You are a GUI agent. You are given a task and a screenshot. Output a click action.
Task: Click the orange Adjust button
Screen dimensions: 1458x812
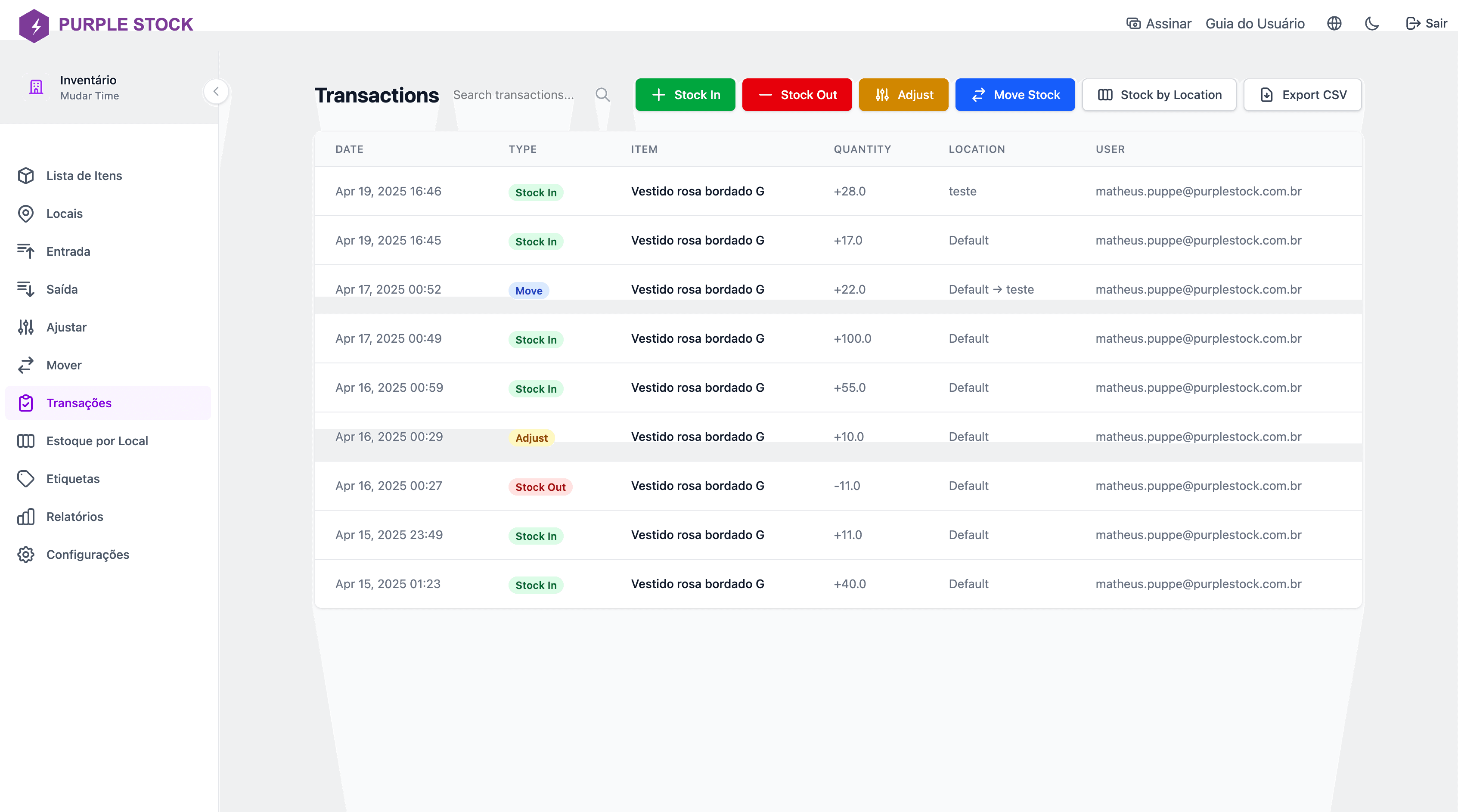pos(903,95)
